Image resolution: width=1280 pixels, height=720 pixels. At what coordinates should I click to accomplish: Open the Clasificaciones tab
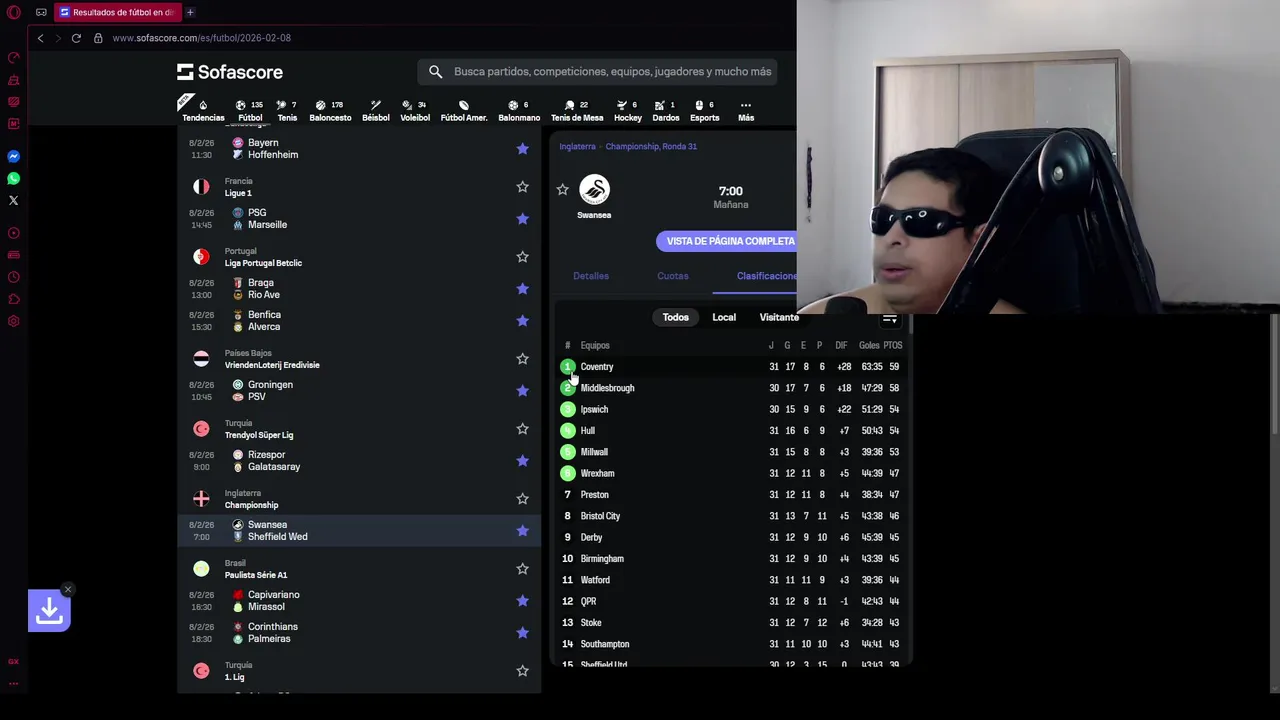[x=766, y=276]
